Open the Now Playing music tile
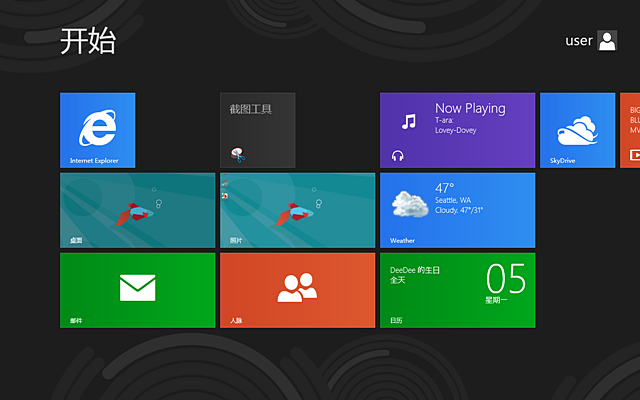Viewport: 640px width, 400px height. point(458,130)
